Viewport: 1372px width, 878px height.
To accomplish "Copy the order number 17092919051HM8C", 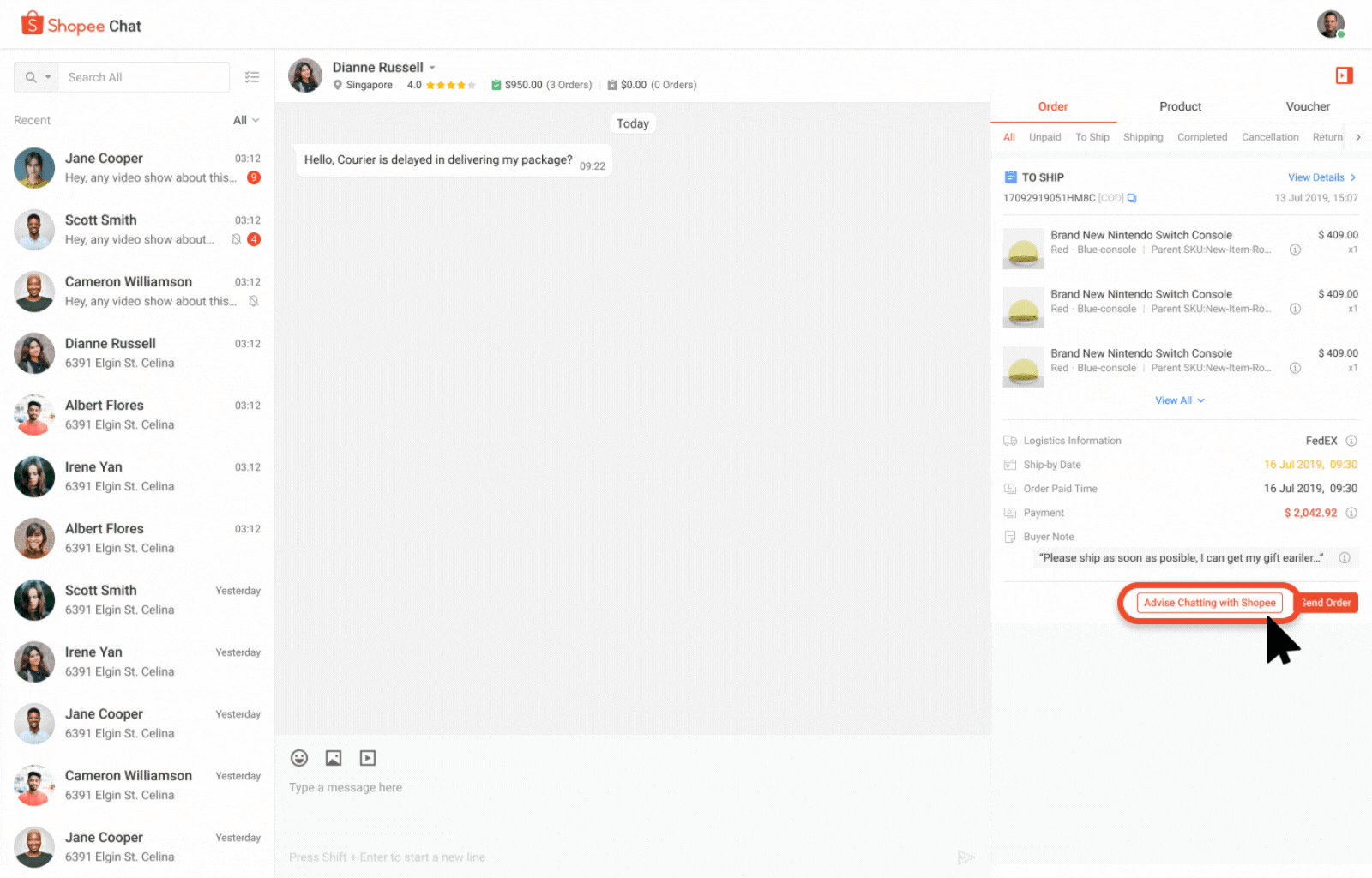I will 1132,197.
